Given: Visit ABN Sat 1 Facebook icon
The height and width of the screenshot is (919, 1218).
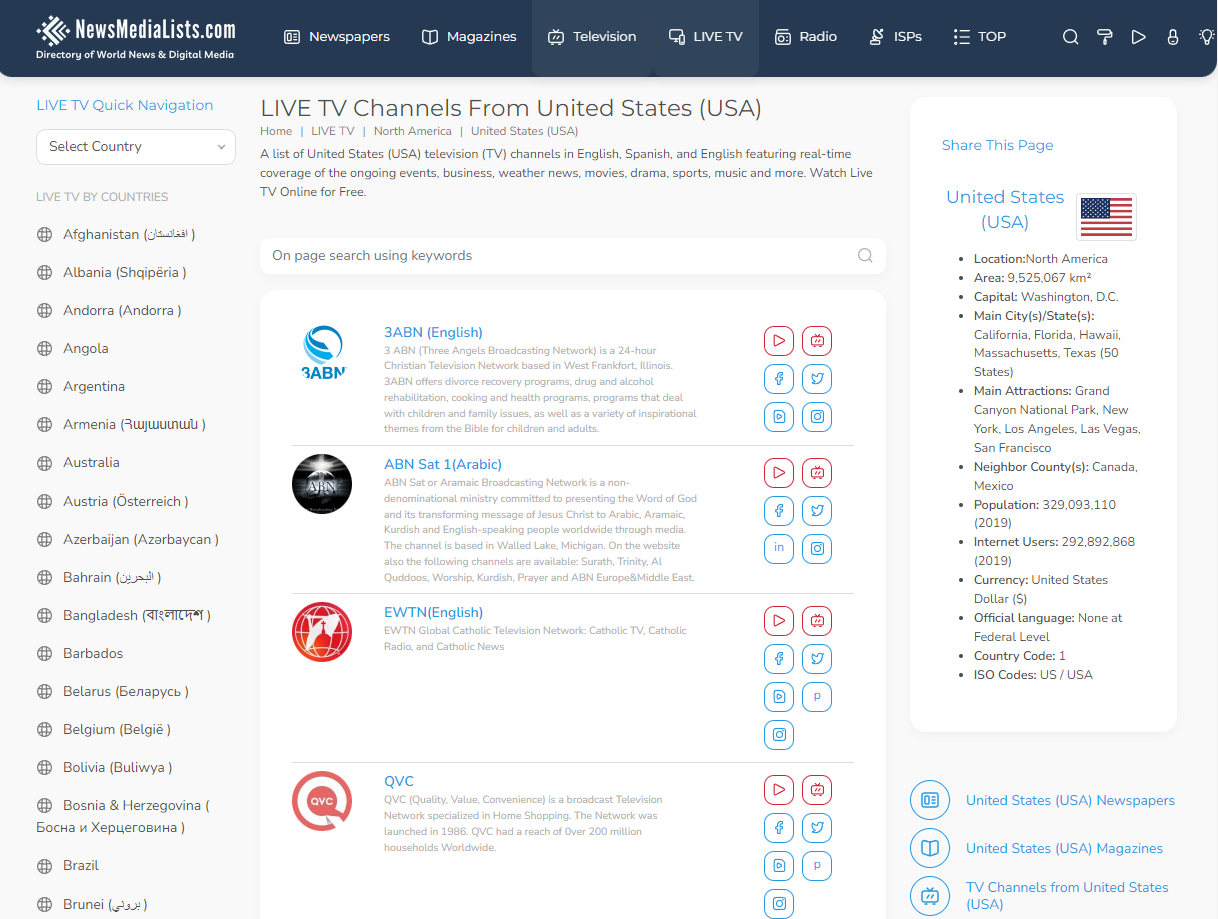Looking at the screenshot, I should coord(779,511).
